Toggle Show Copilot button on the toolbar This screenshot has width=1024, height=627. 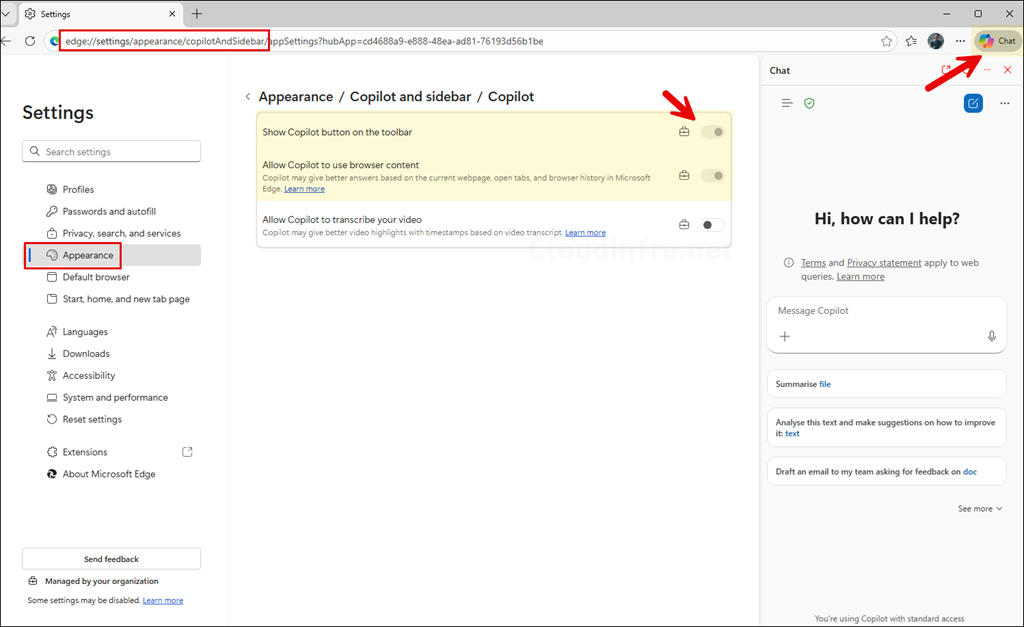(712, 132)
